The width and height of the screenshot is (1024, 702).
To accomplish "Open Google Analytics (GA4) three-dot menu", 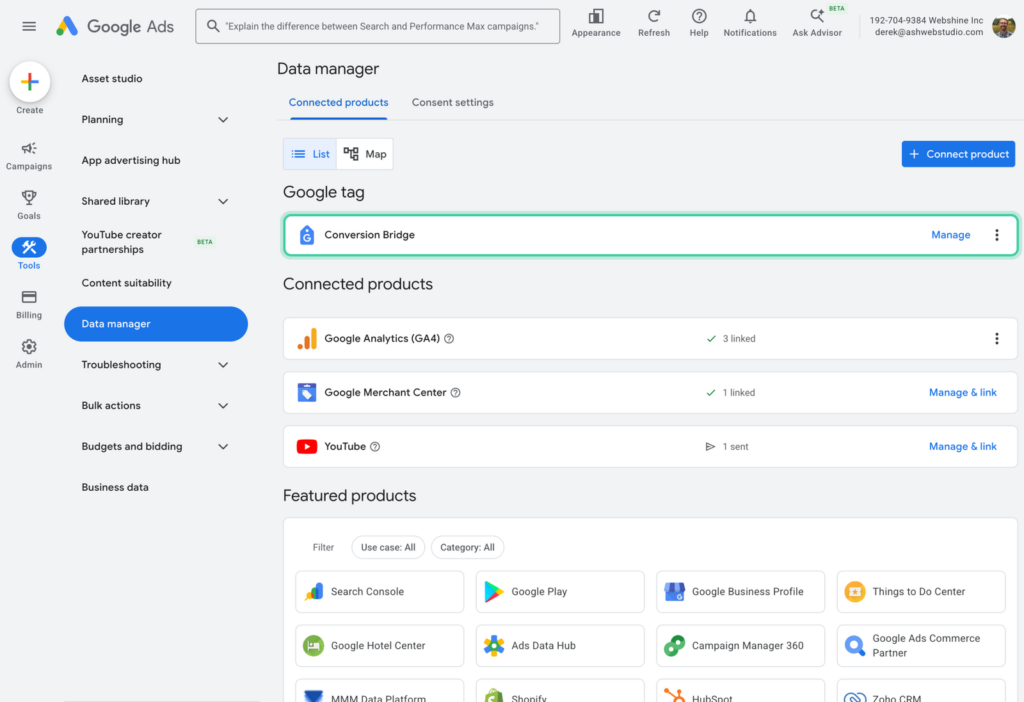I will [x=997, y=338].
